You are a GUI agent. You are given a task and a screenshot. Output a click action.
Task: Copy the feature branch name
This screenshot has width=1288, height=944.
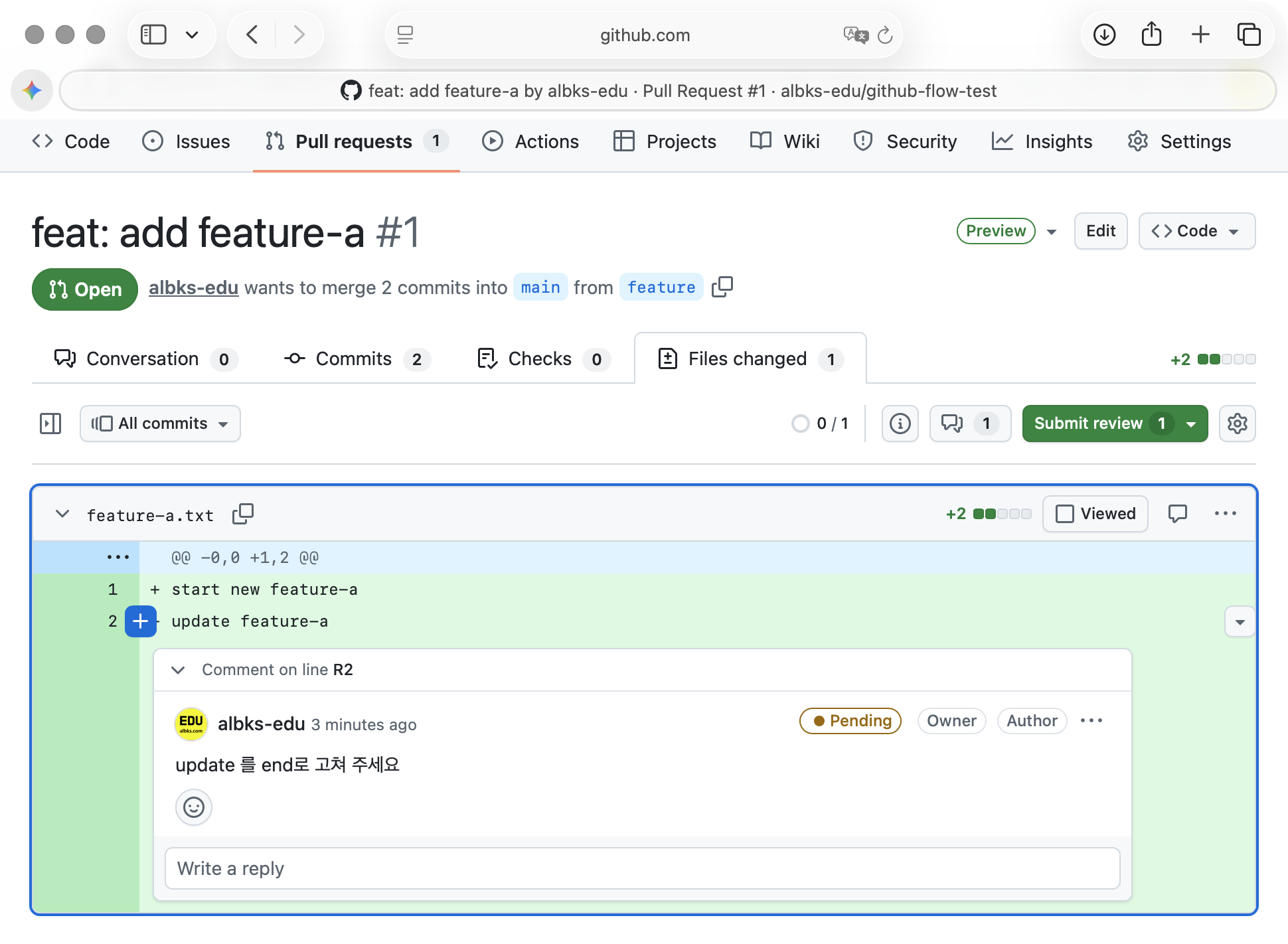pos(722,287)
